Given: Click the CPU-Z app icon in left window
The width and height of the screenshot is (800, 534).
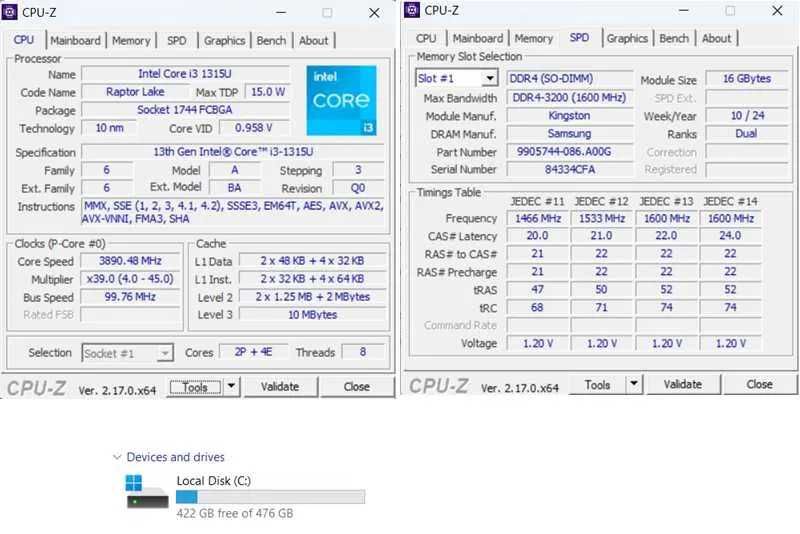Looking at the screenshot, I should (x=9, y=12).
